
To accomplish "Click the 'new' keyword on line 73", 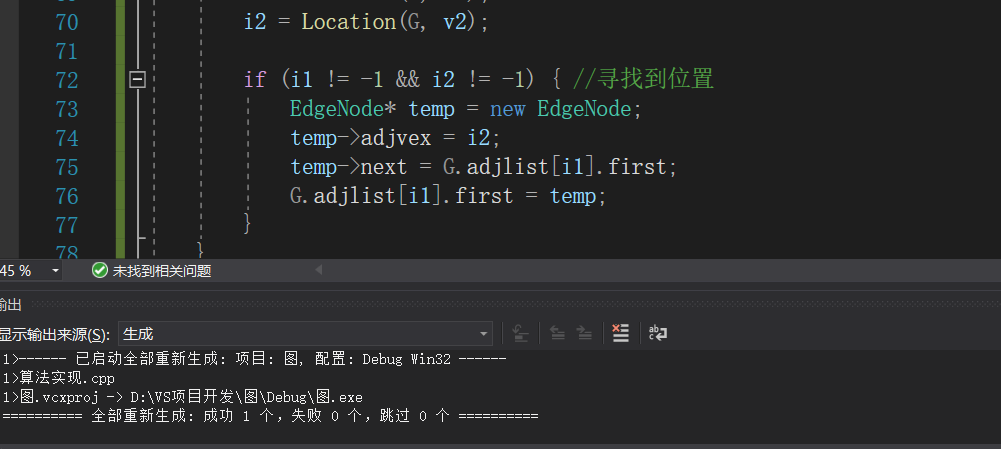I will pyautogui.click(x=508, y=109).
